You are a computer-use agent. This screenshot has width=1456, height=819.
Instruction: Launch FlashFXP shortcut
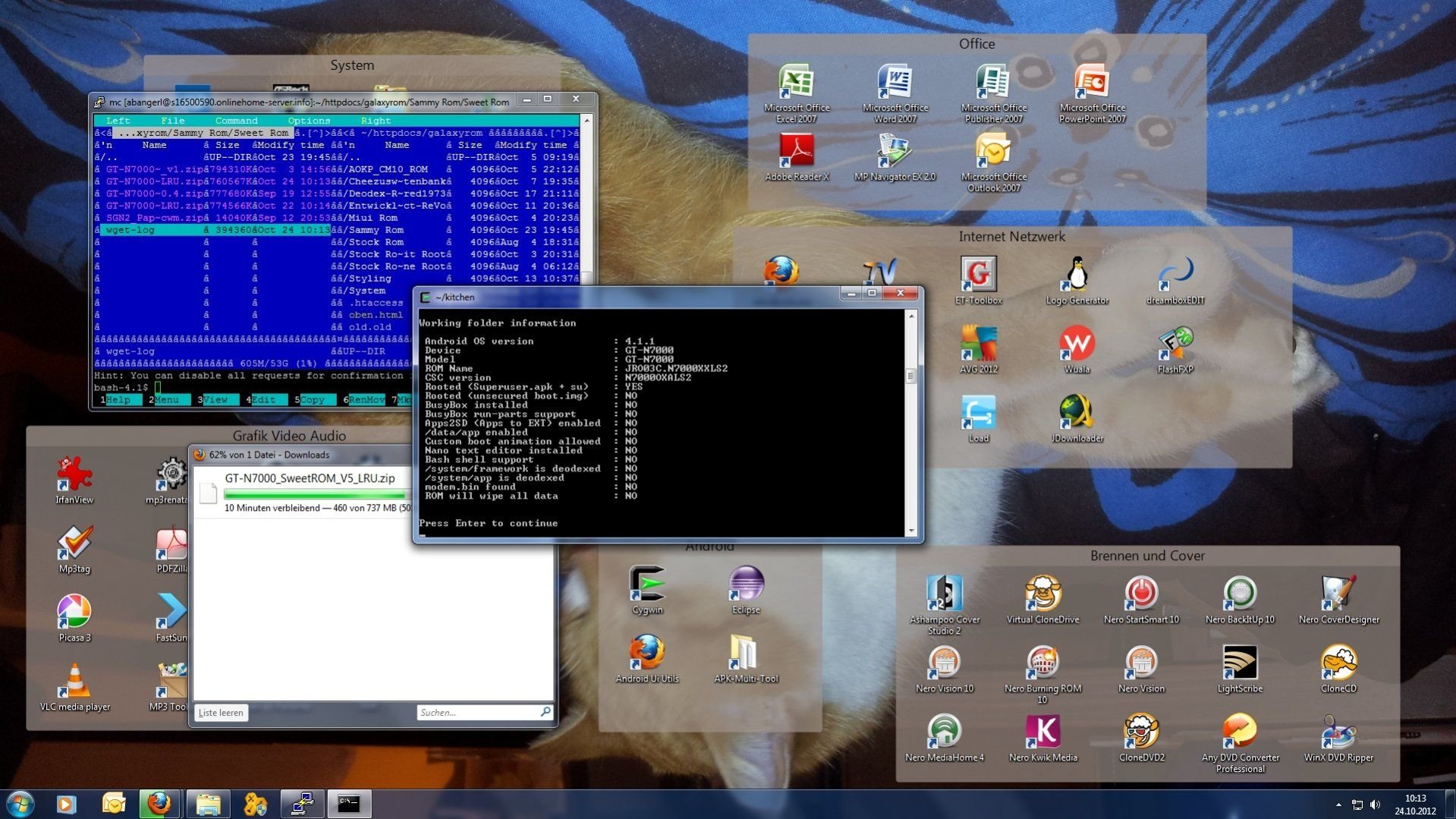point(1175,349)
